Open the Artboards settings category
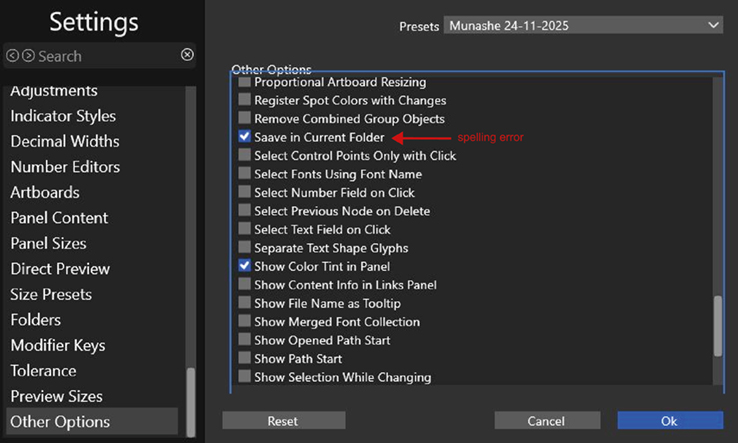This screenshot has height=443, width=738. 45,192
